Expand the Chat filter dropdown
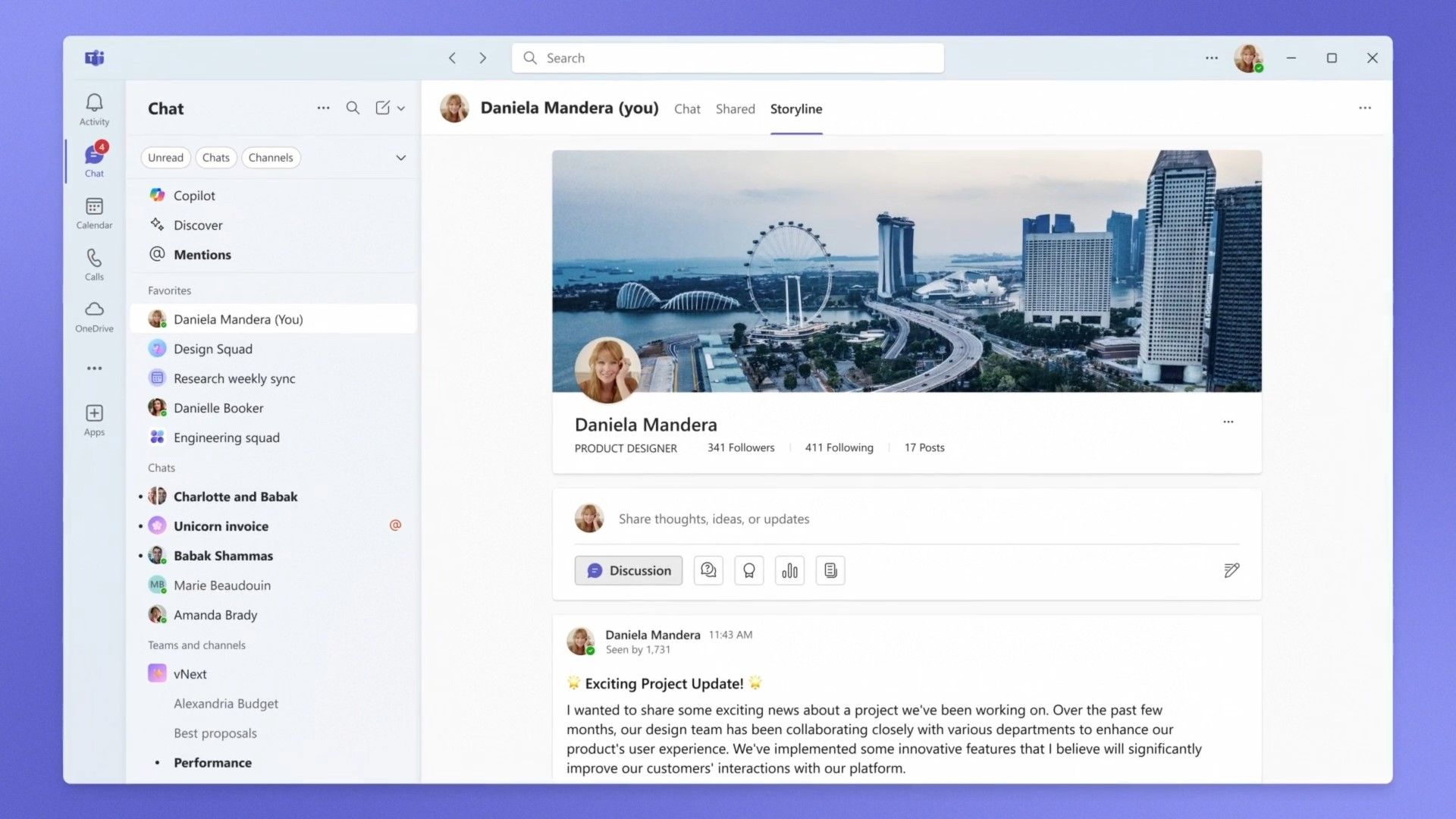Viewport: 1456px width, 819px height. tap(400, 157)
